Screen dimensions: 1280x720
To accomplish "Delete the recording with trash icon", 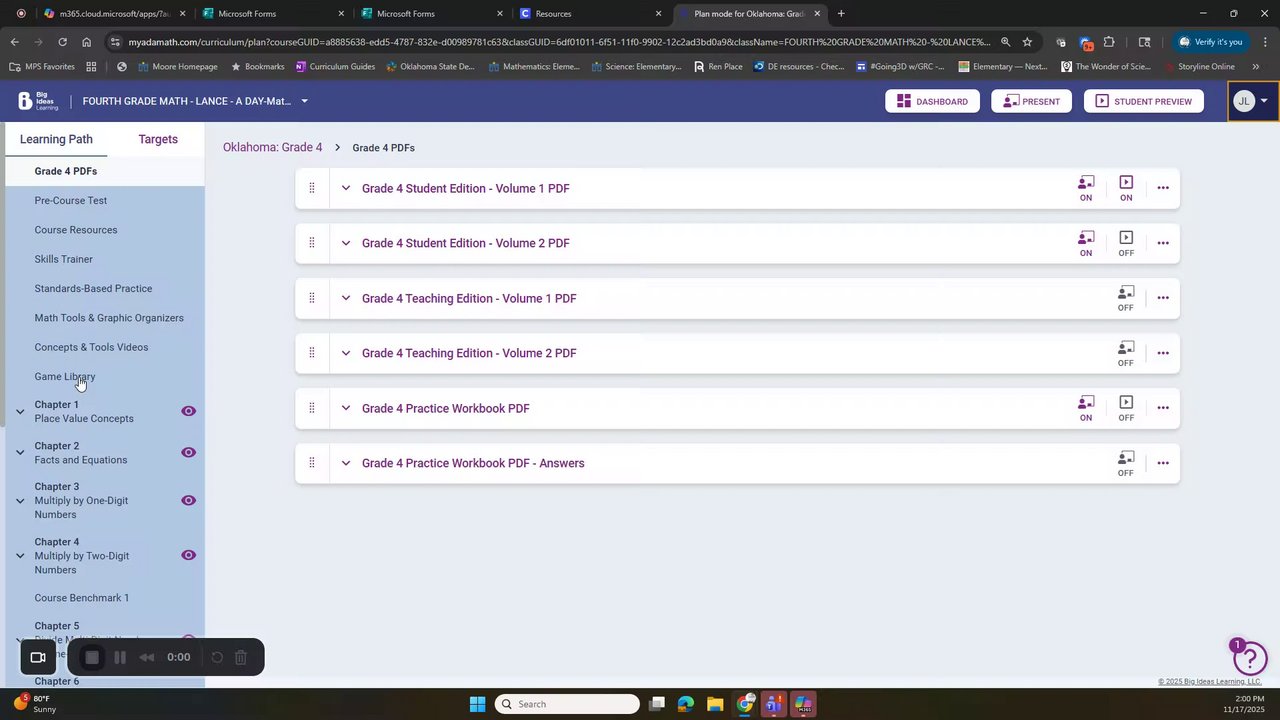I will tap(241, 657).
